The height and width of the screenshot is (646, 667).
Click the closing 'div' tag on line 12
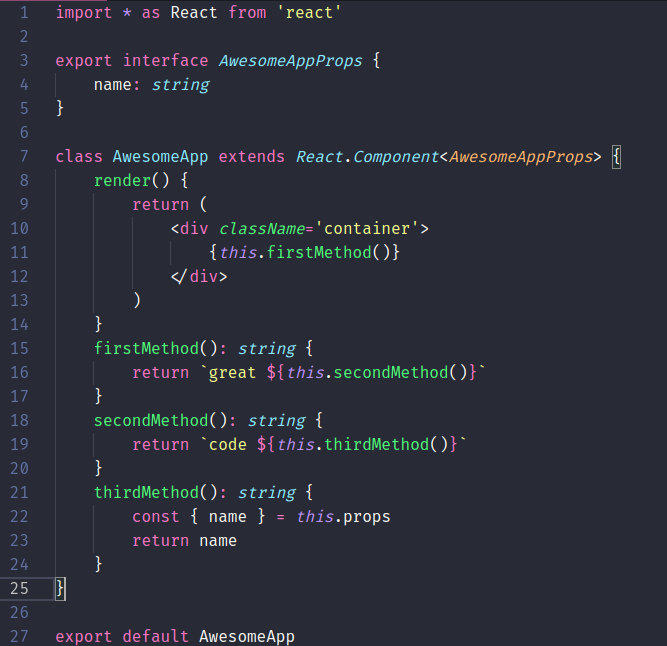pyautogui.click(x=203, y=276)
